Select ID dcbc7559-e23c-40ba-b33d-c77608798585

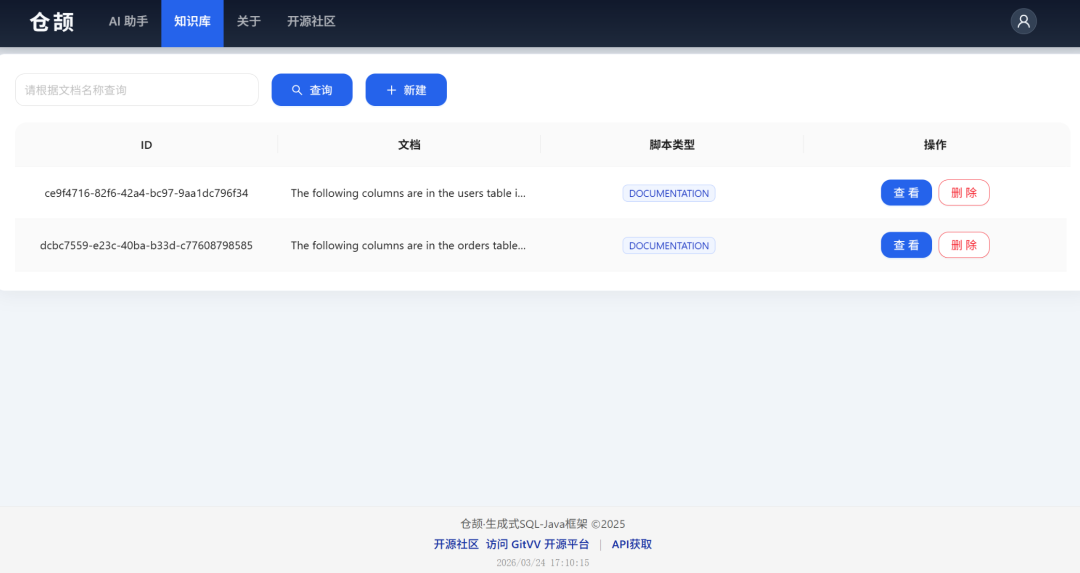coord(146,245)
